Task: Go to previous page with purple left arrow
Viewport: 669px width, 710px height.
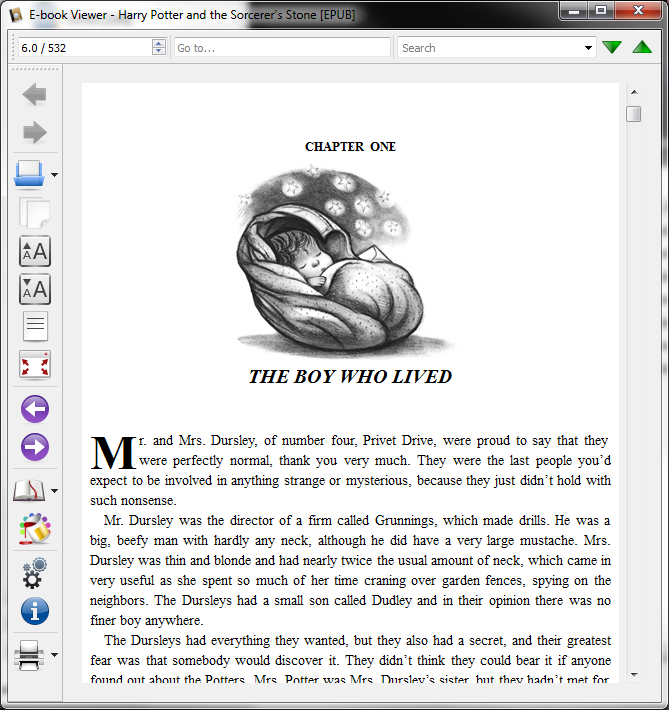Action: coord(35,409)
